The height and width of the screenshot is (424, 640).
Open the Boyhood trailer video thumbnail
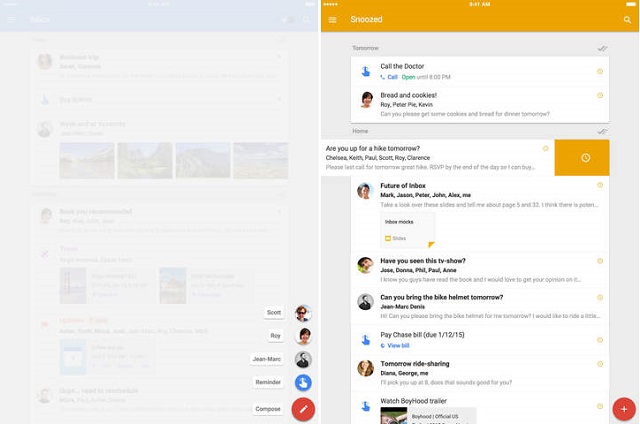click(394, 415)
